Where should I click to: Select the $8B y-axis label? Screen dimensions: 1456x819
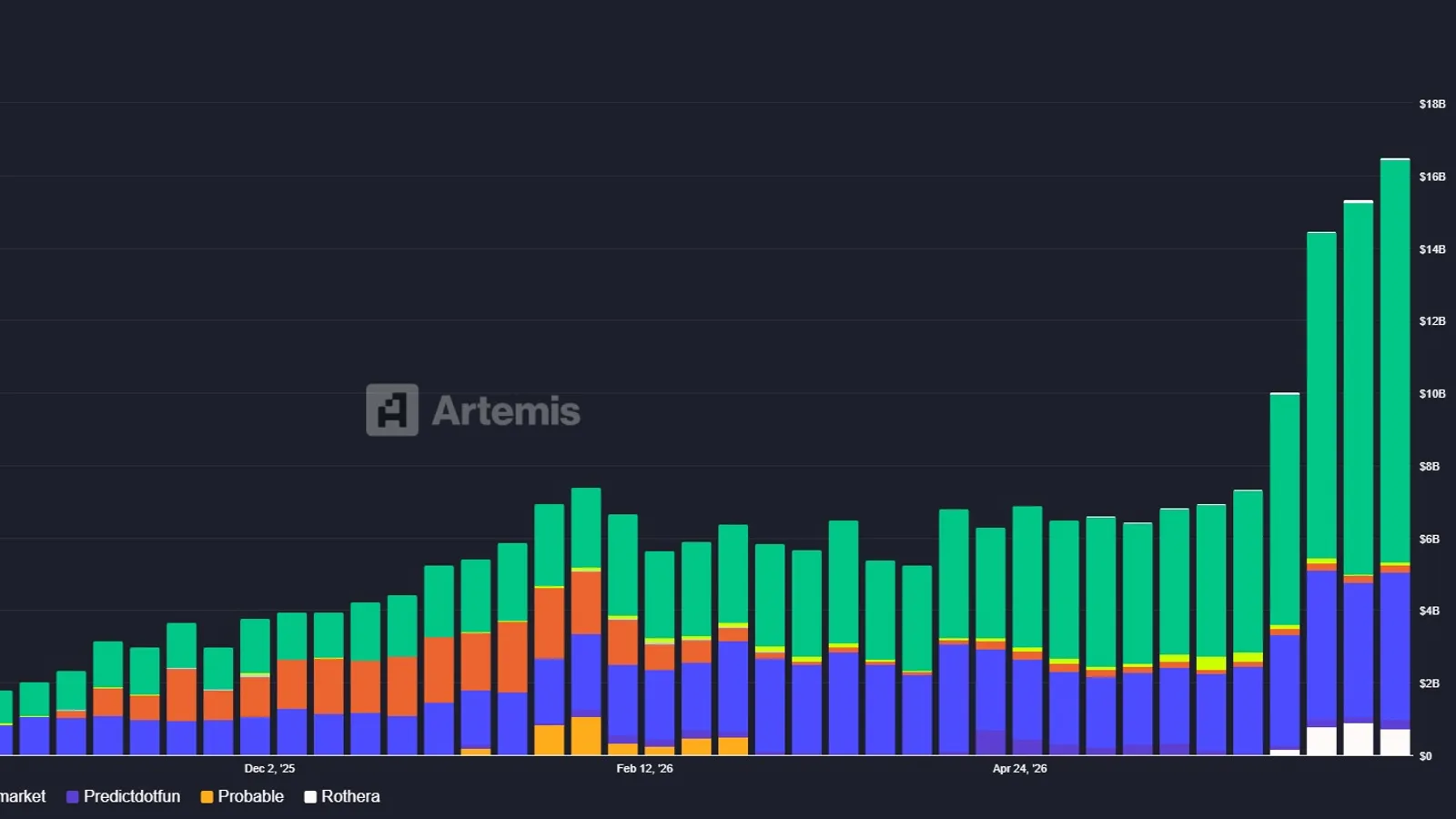point(1430,467)
